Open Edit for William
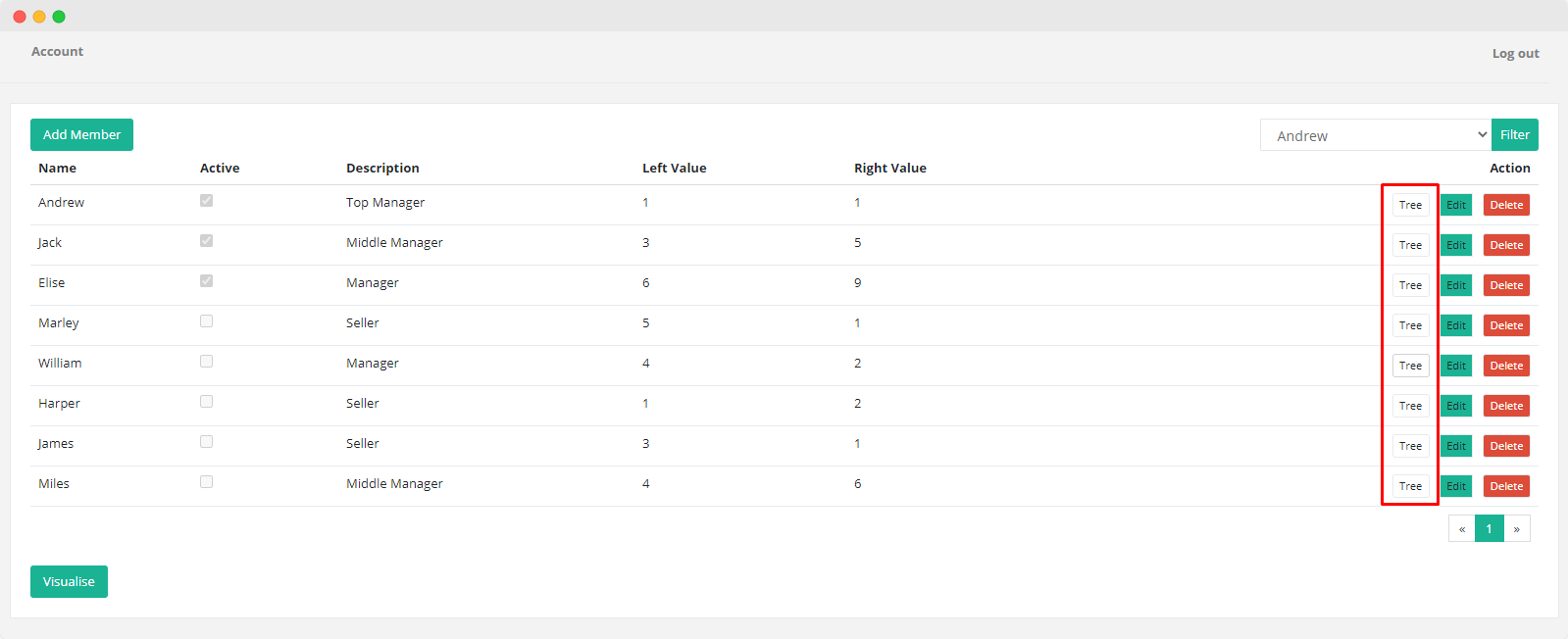This screenshot has height=639, width=1568. point(1456,366)
